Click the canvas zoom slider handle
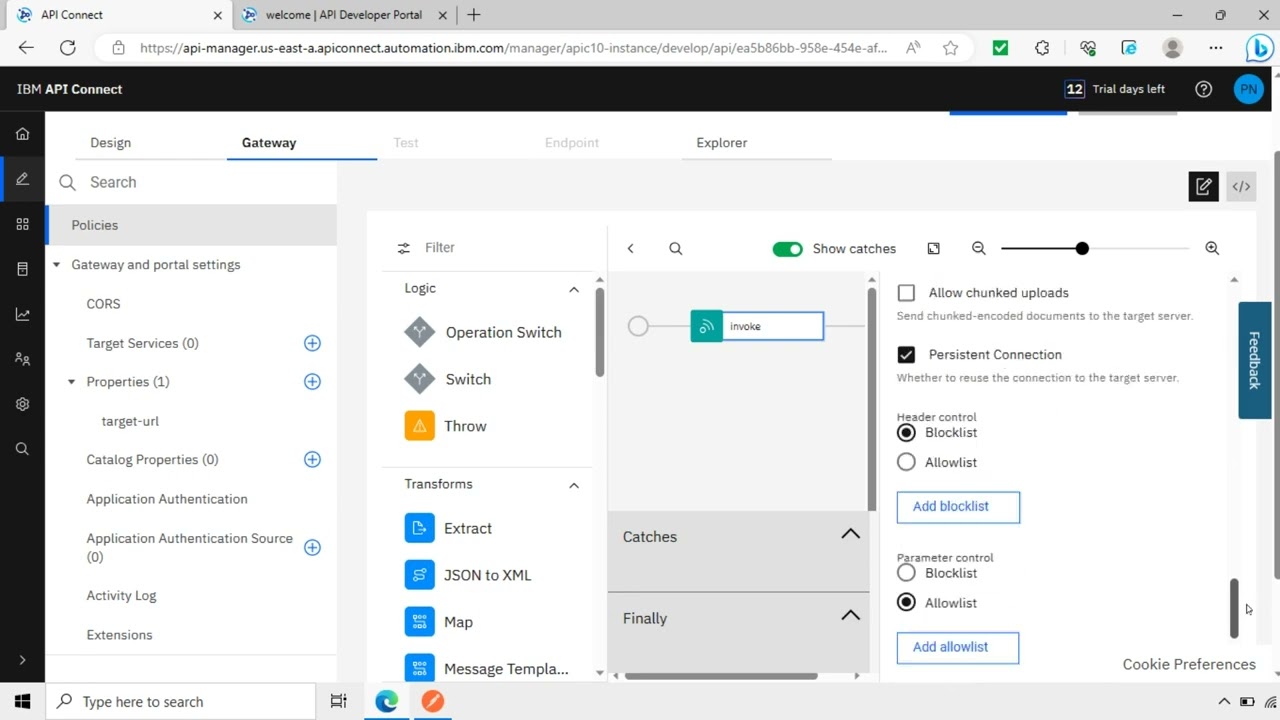This screenshot has height=720, width=1280. (x=1082, y=248)
